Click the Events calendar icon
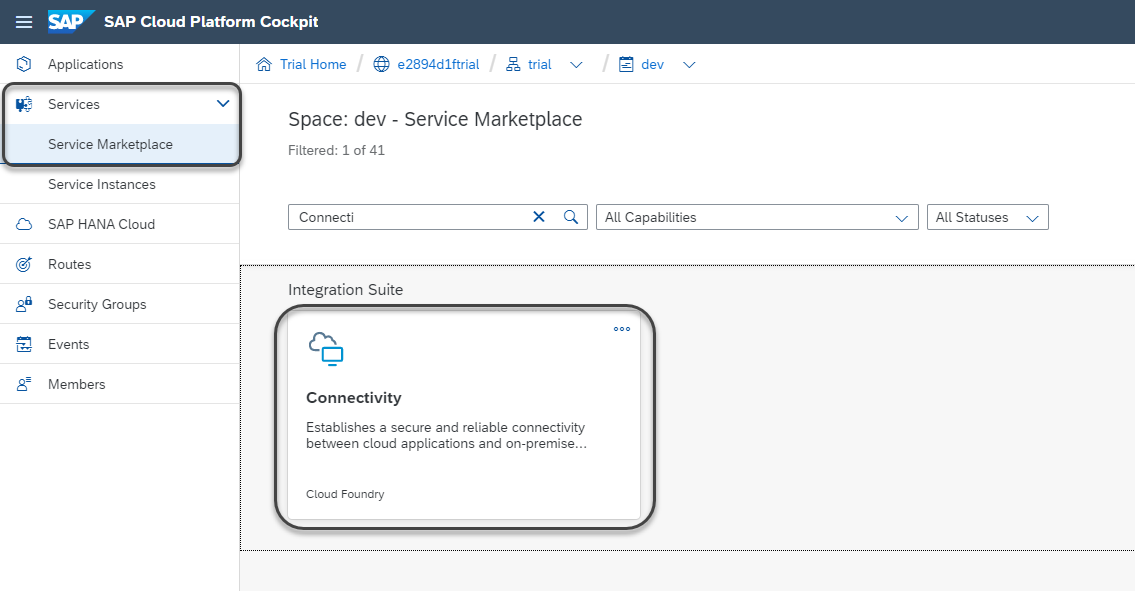This screenshot has height=591, width=1135. [x=24, y=344]
